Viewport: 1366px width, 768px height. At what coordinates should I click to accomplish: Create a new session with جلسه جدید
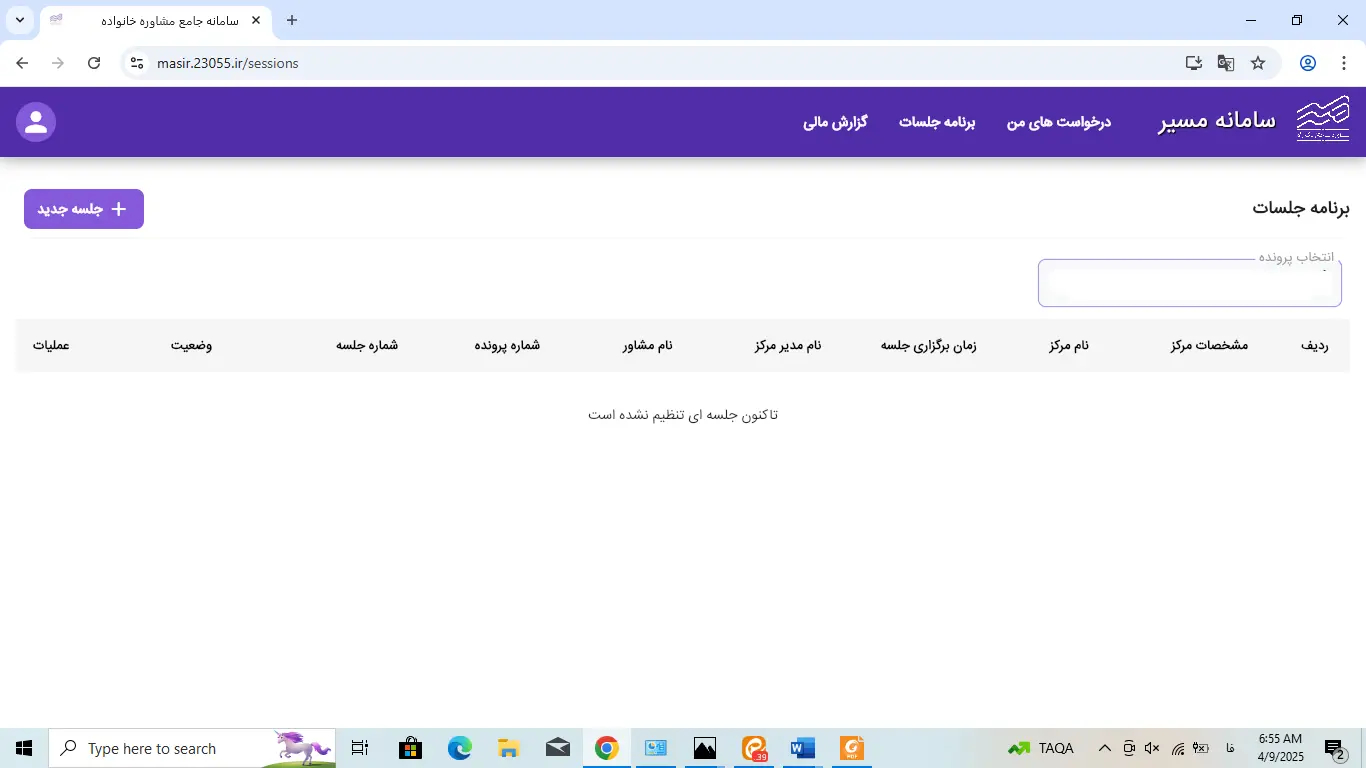(84, 209)
